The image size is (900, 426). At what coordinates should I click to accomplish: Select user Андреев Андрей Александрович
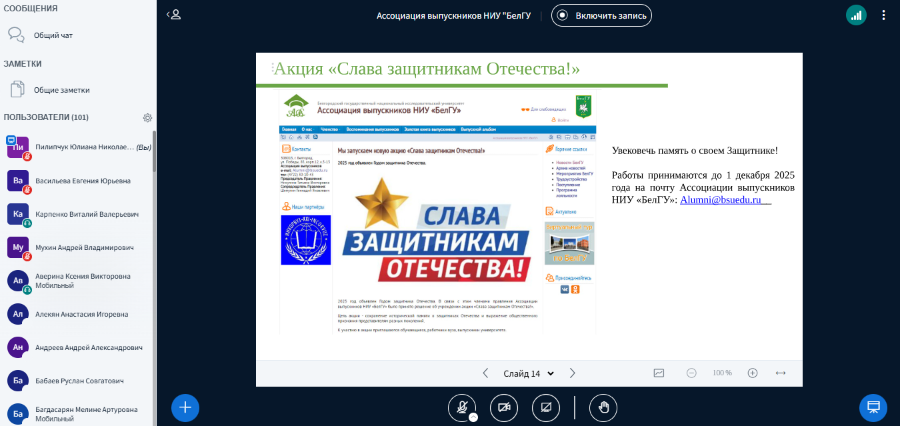(x=79, y=347)
